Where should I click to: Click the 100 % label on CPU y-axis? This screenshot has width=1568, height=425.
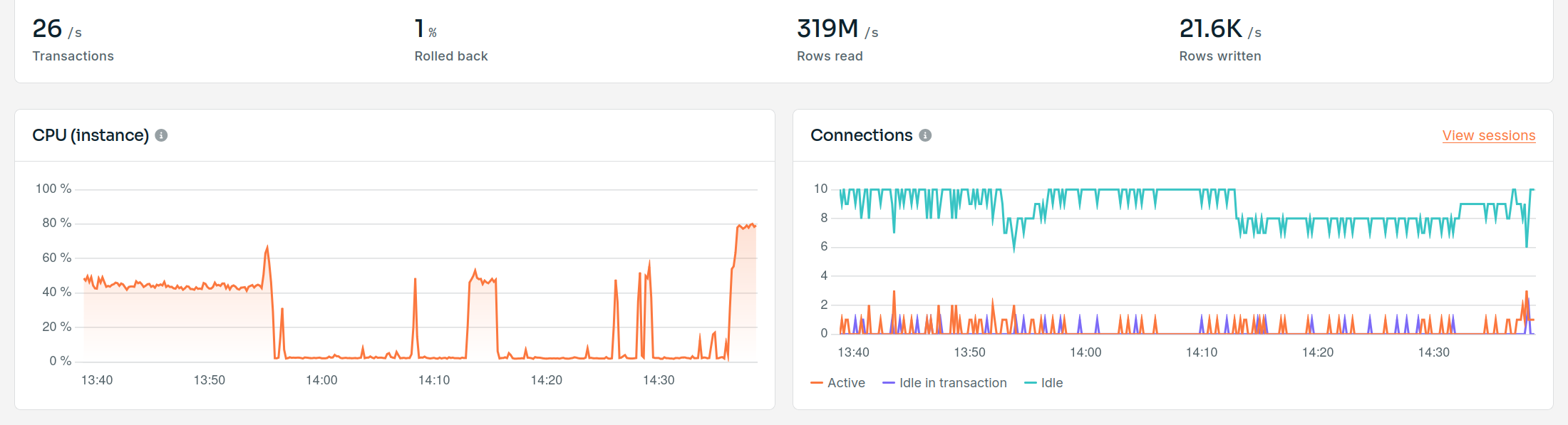(53, 189)
